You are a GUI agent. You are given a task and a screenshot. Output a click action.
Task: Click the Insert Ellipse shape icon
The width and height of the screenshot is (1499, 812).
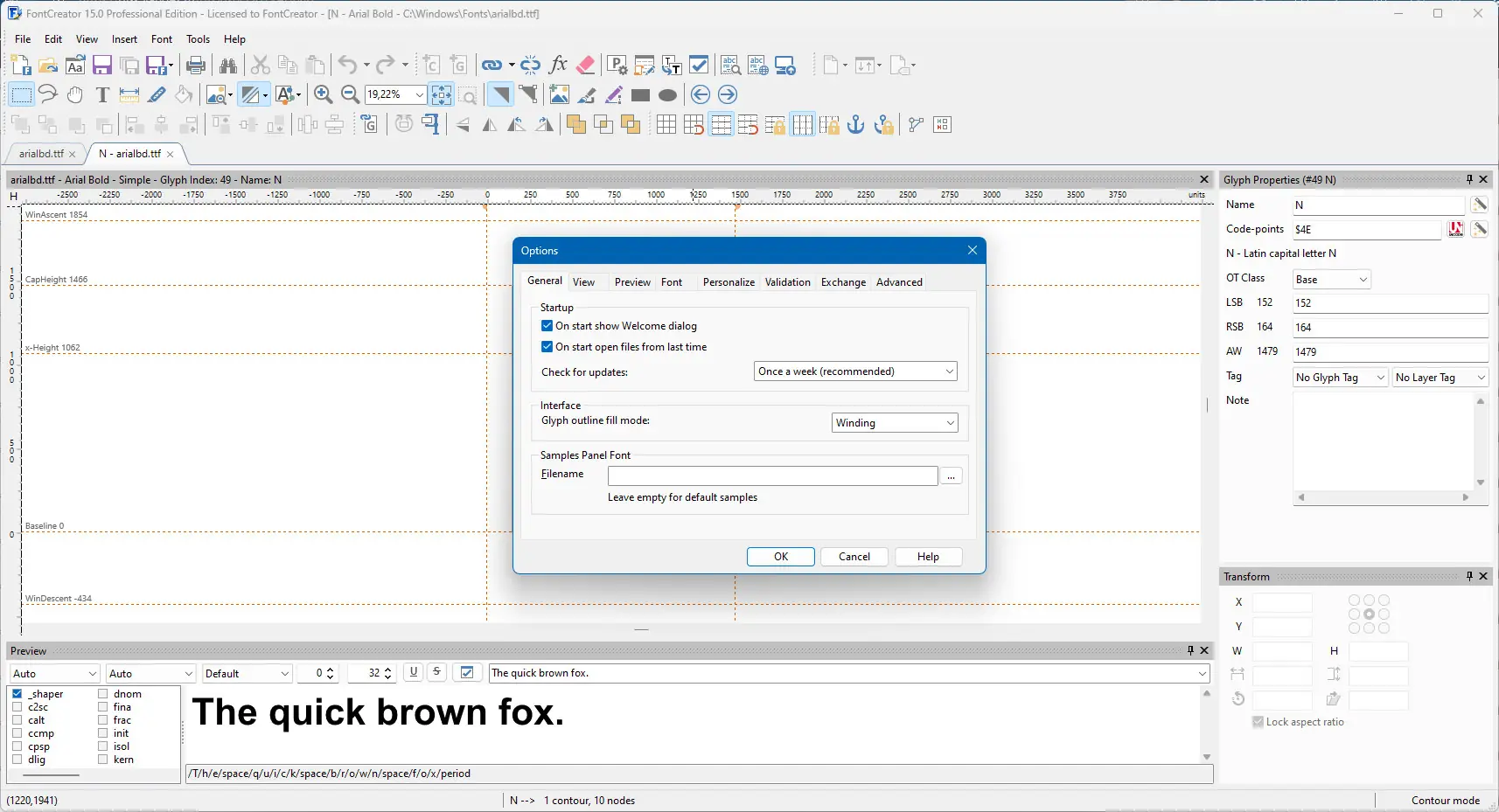pyautogui.click(x=667, y=95)
